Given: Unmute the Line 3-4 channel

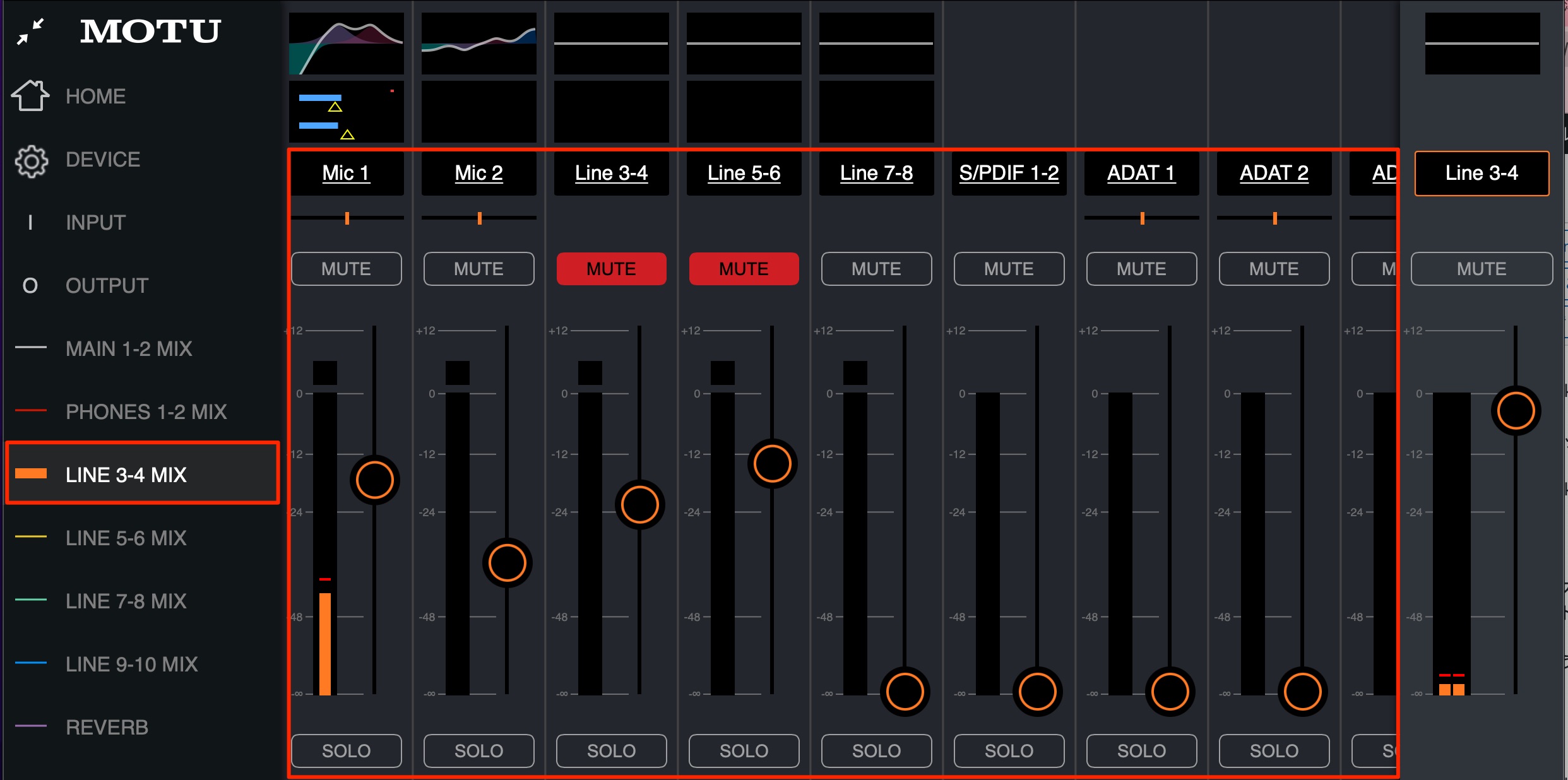Looking at the screenshot, I should pos(611,269).
